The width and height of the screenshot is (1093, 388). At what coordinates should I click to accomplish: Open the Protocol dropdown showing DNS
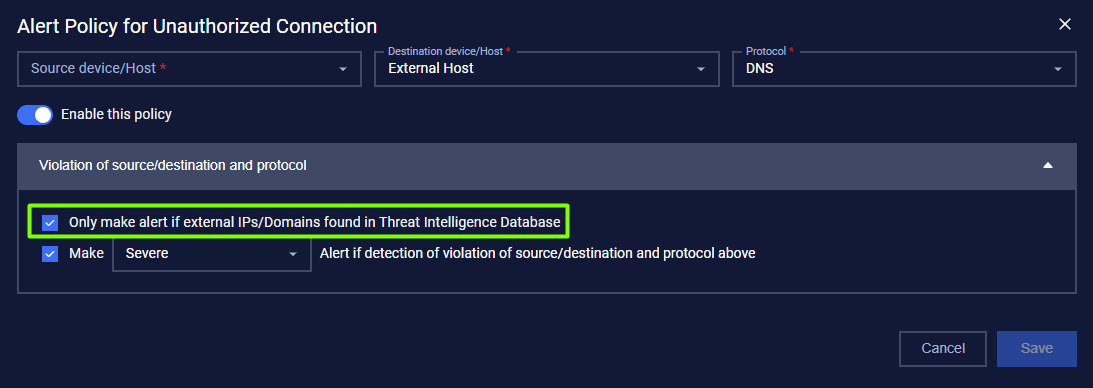tap(904, 68)
